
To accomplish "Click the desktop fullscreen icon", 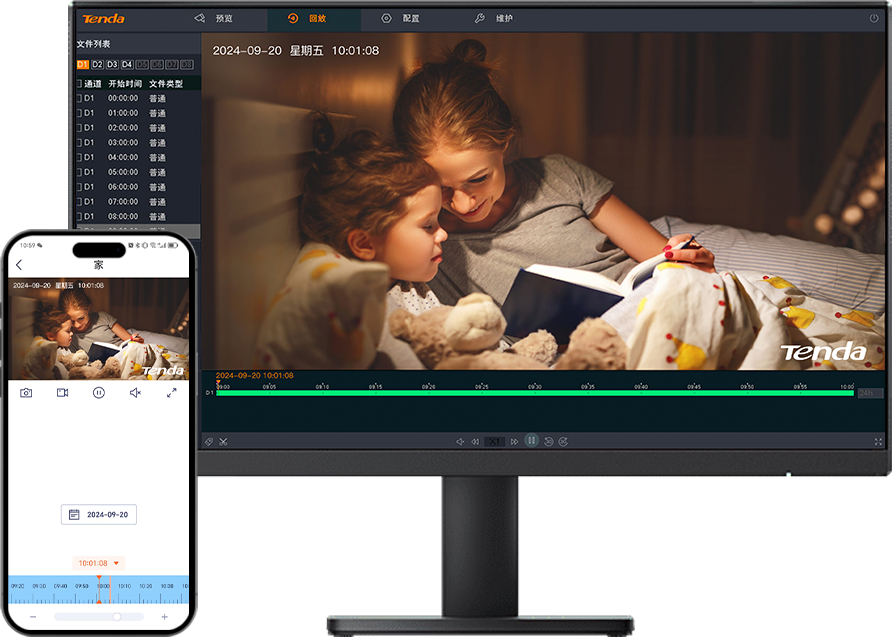I will [878, 441].
